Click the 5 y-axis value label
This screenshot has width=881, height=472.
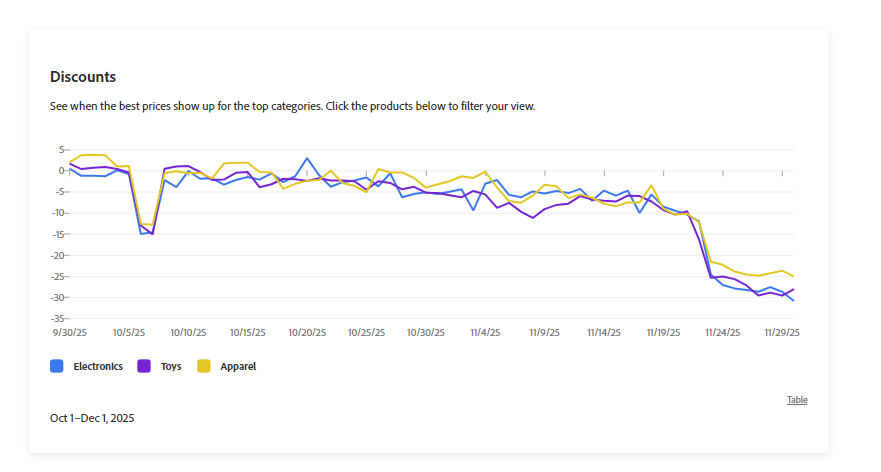click(61, 149)
